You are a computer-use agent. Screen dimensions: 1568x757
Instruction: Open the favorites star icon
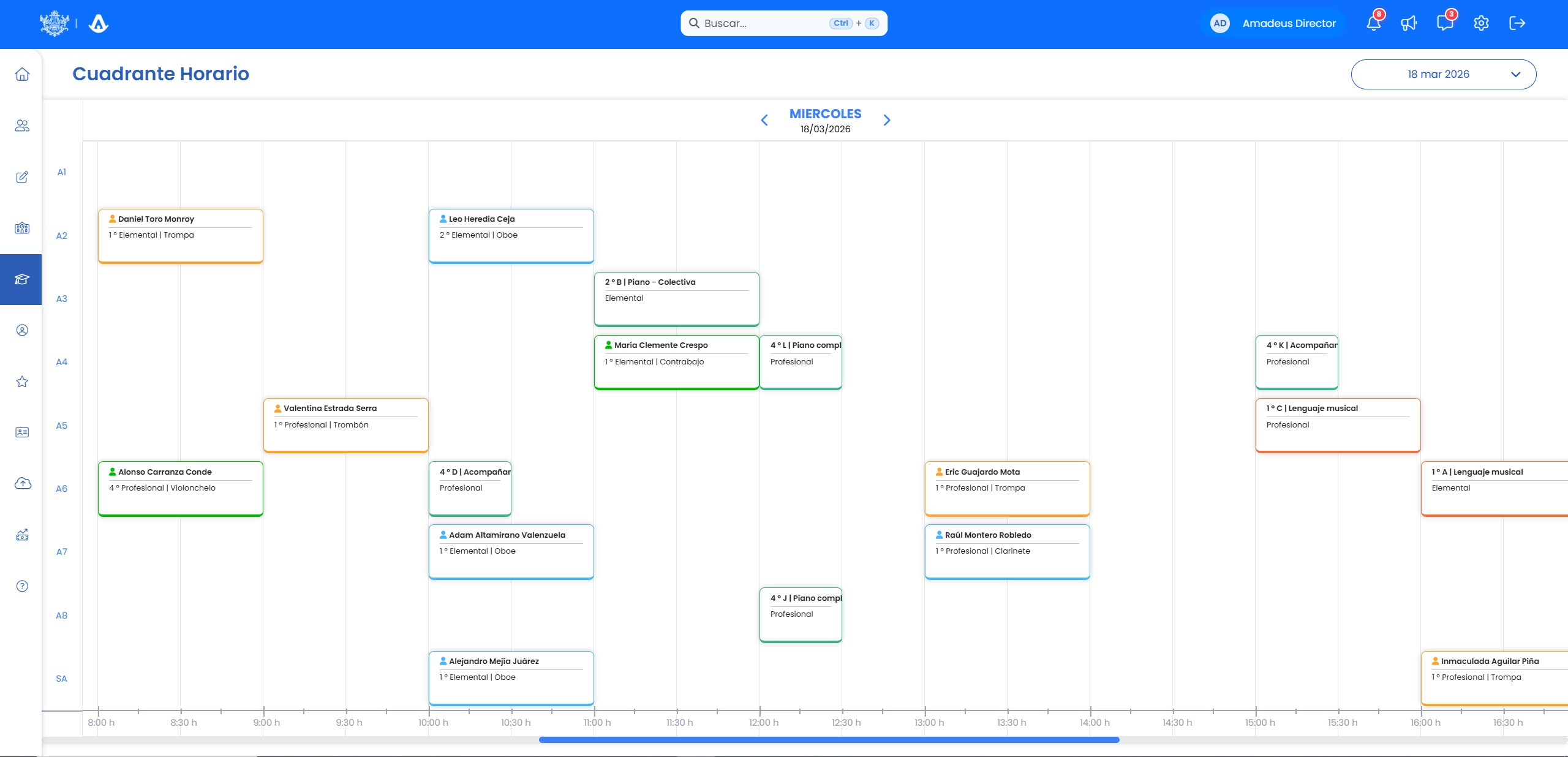click(21, 382)
